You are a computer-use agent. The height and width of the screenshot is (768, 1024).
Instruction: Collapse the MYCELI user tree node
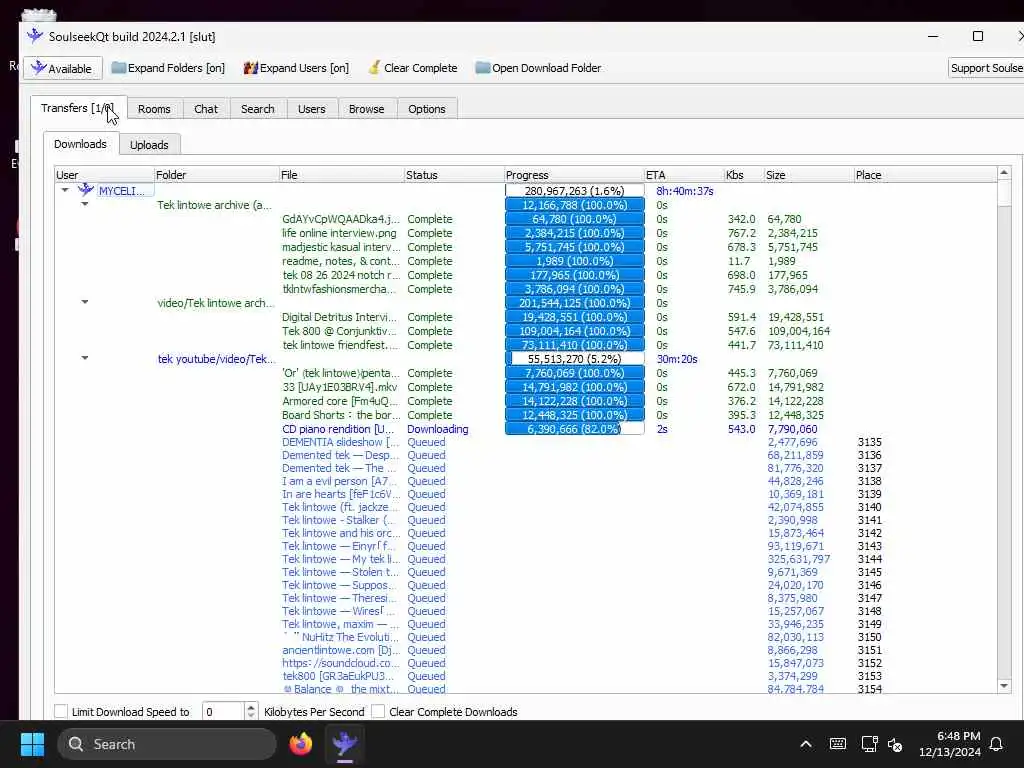click(x=65, y=190)
